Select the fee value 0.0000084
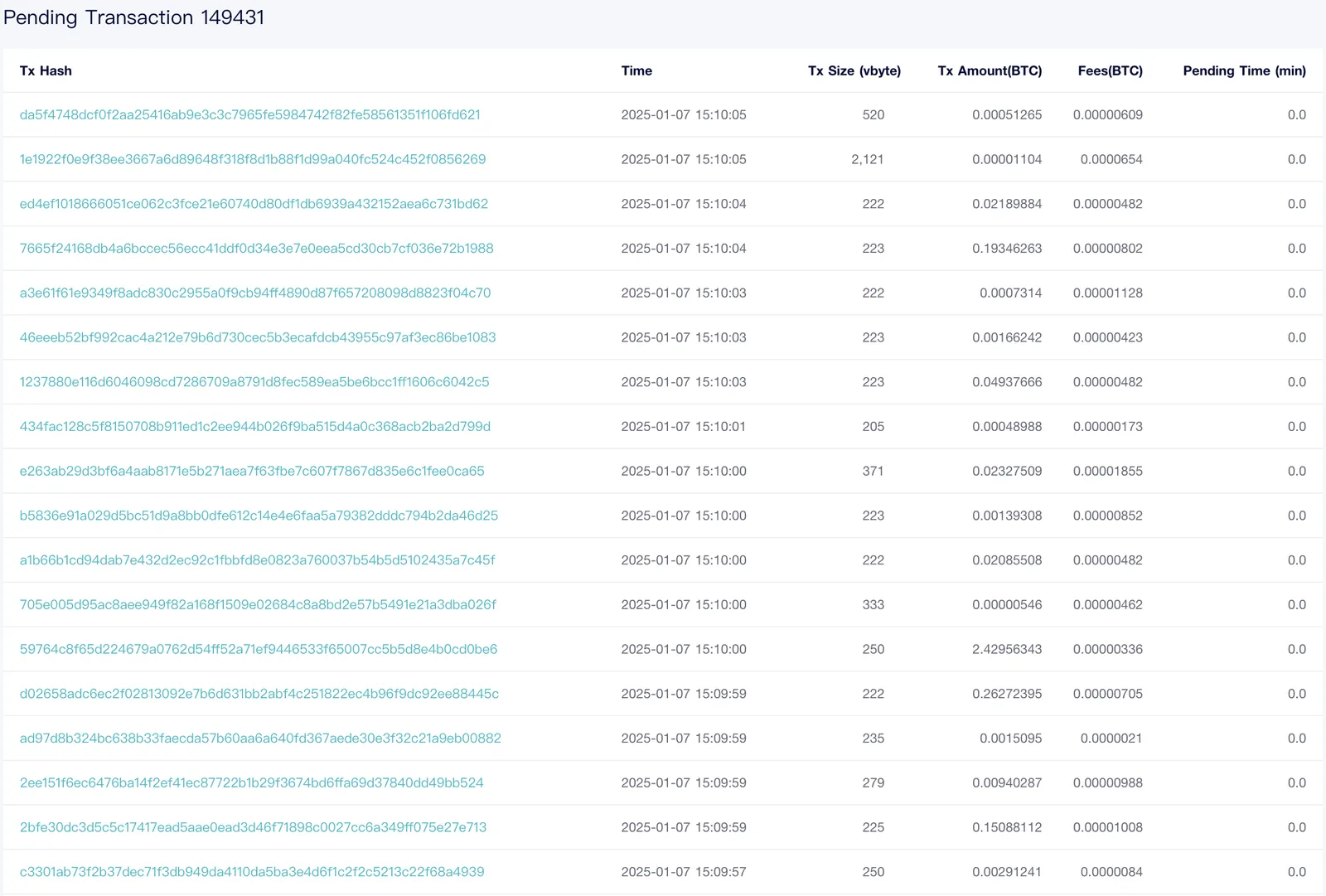Image resolution: width=1326 pixels, height=896 pixels. click(x=1111, y=872)
